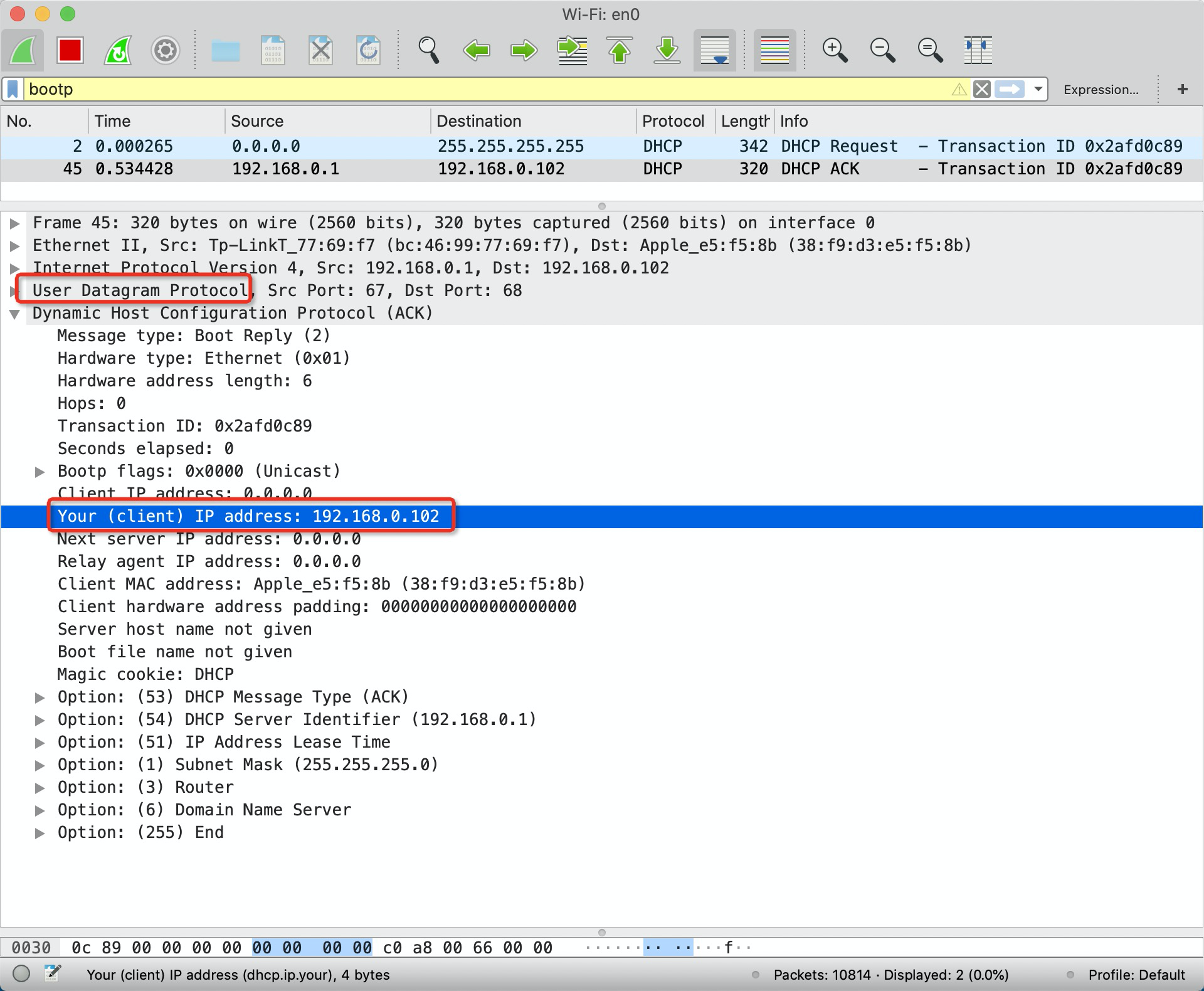
Task: Zoom in on packet text
Action: coord(835,50)
